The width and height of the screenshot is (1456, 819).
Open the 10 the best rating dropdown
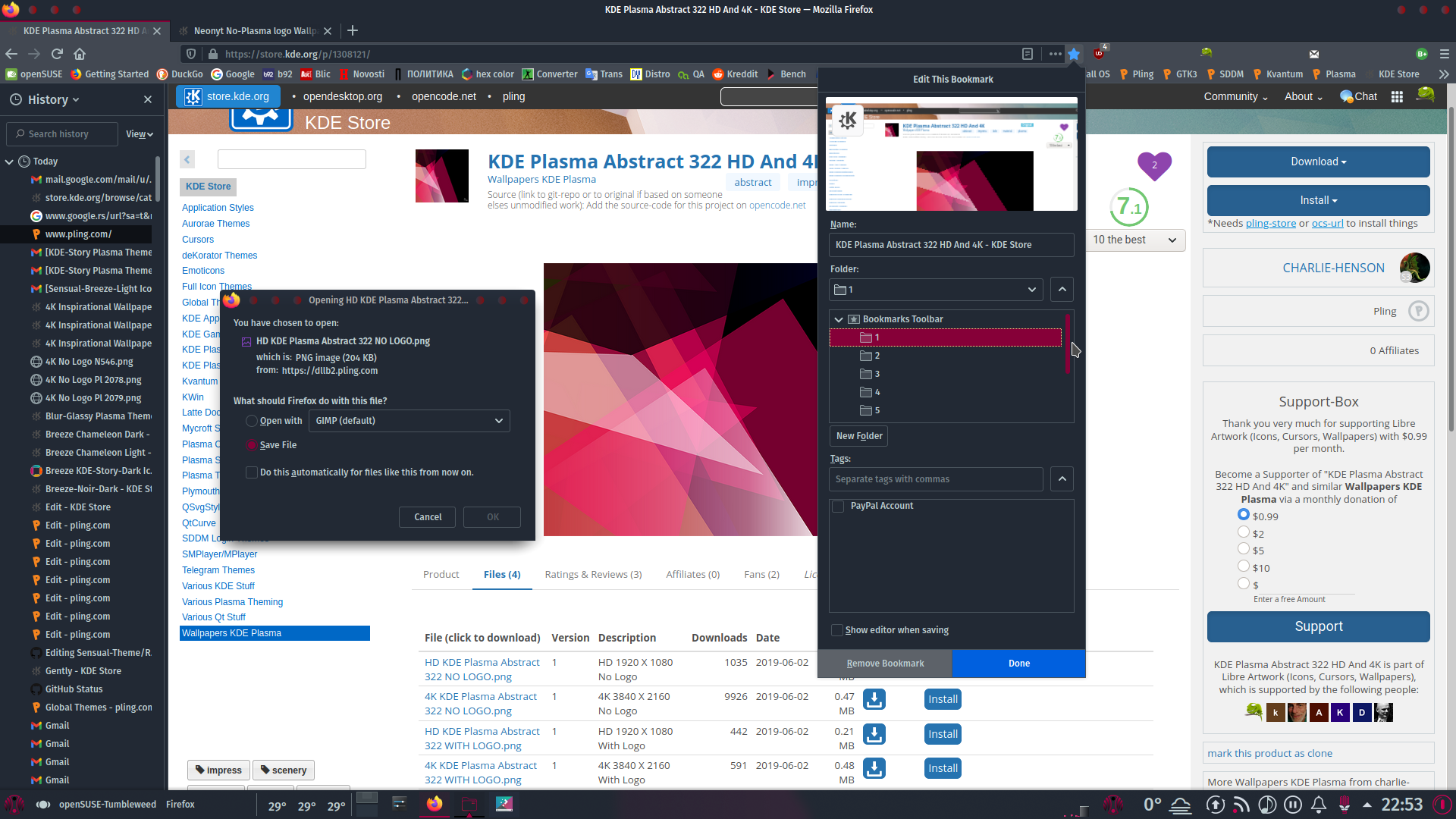(1134, 240)
